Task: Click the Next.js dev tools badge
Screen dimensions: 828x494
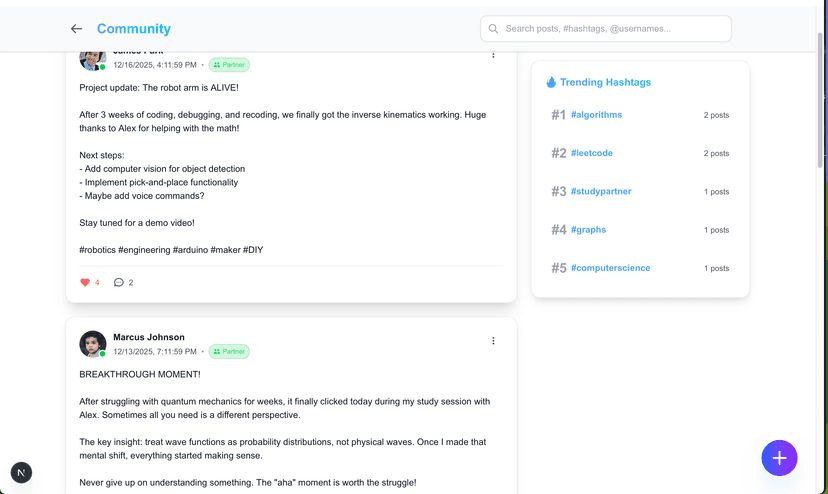Action: pyautogui.click(x=21, y=472)
